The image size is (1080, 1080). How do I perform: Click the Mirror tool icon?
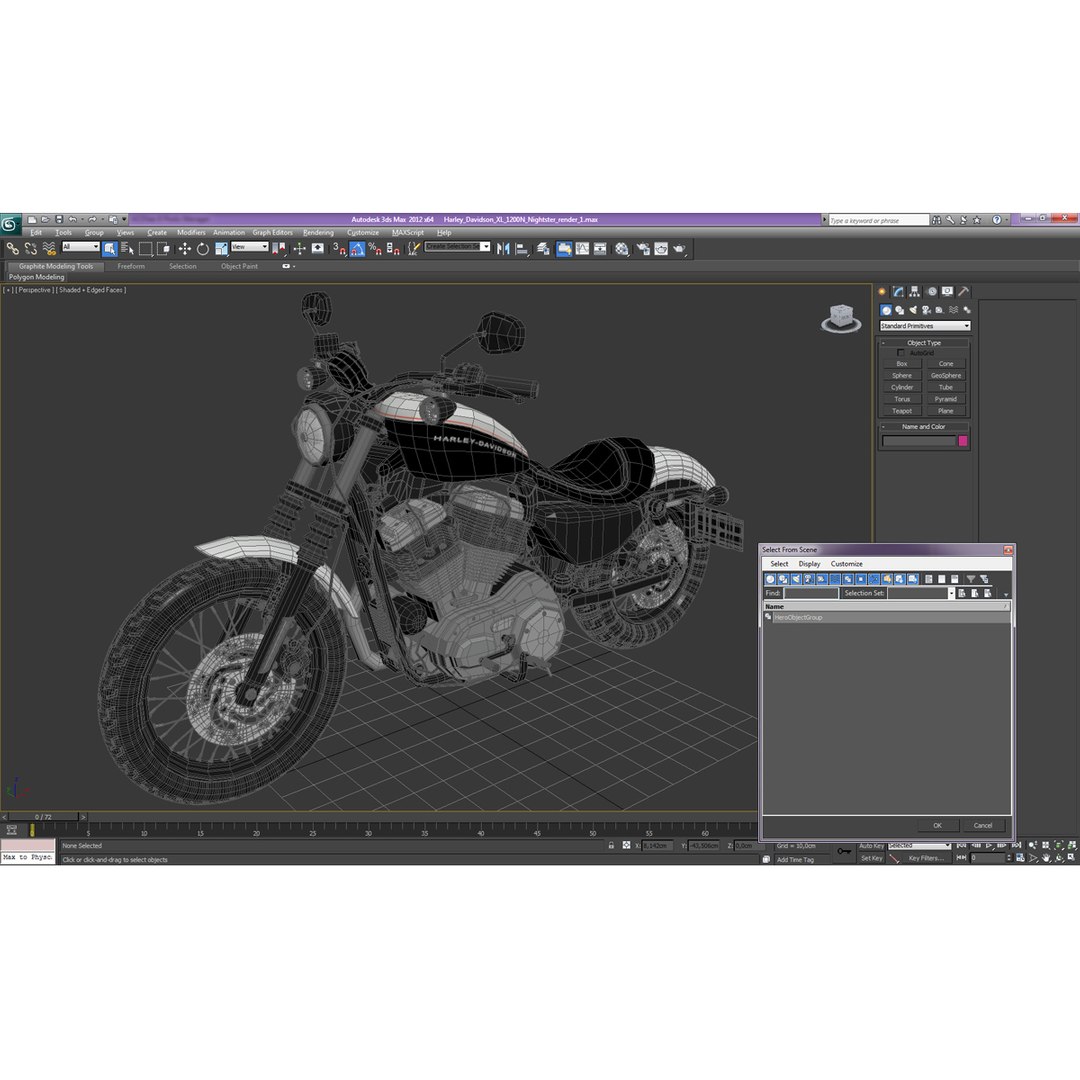503,249
